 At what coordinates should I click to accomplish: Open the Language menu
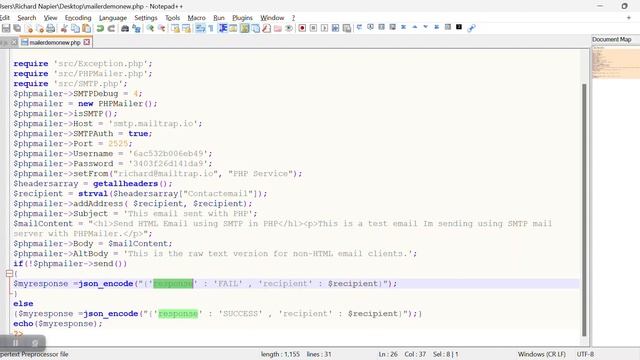[x=113, y=18]
